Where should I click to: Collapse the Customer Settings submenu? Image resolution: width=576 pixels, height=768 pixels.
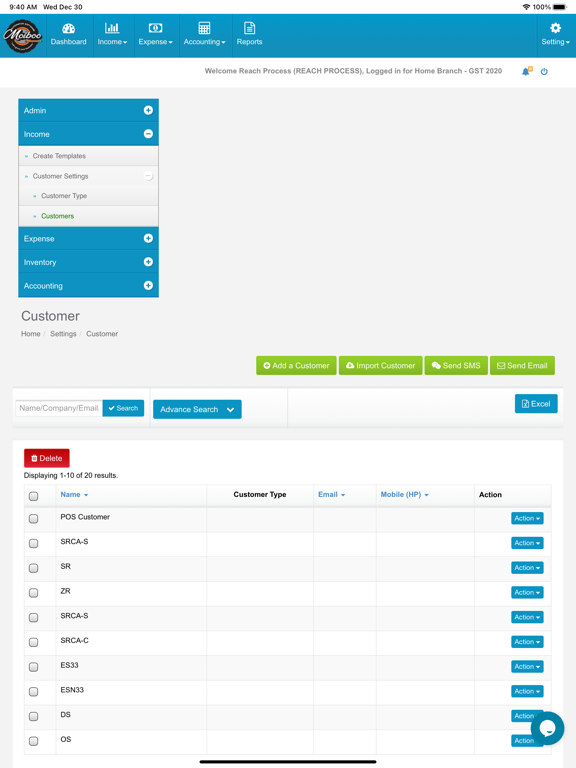pyautogui.click(x=148, y=176)
